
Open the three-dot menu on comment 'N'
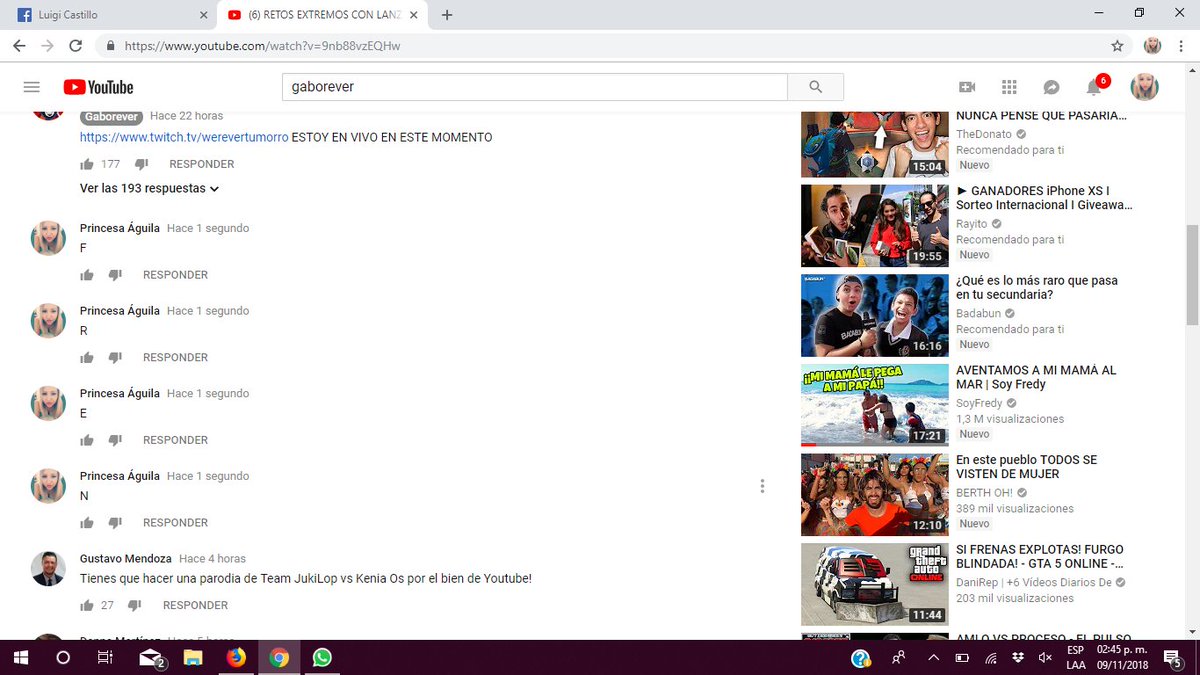click(x=762, y=486)
